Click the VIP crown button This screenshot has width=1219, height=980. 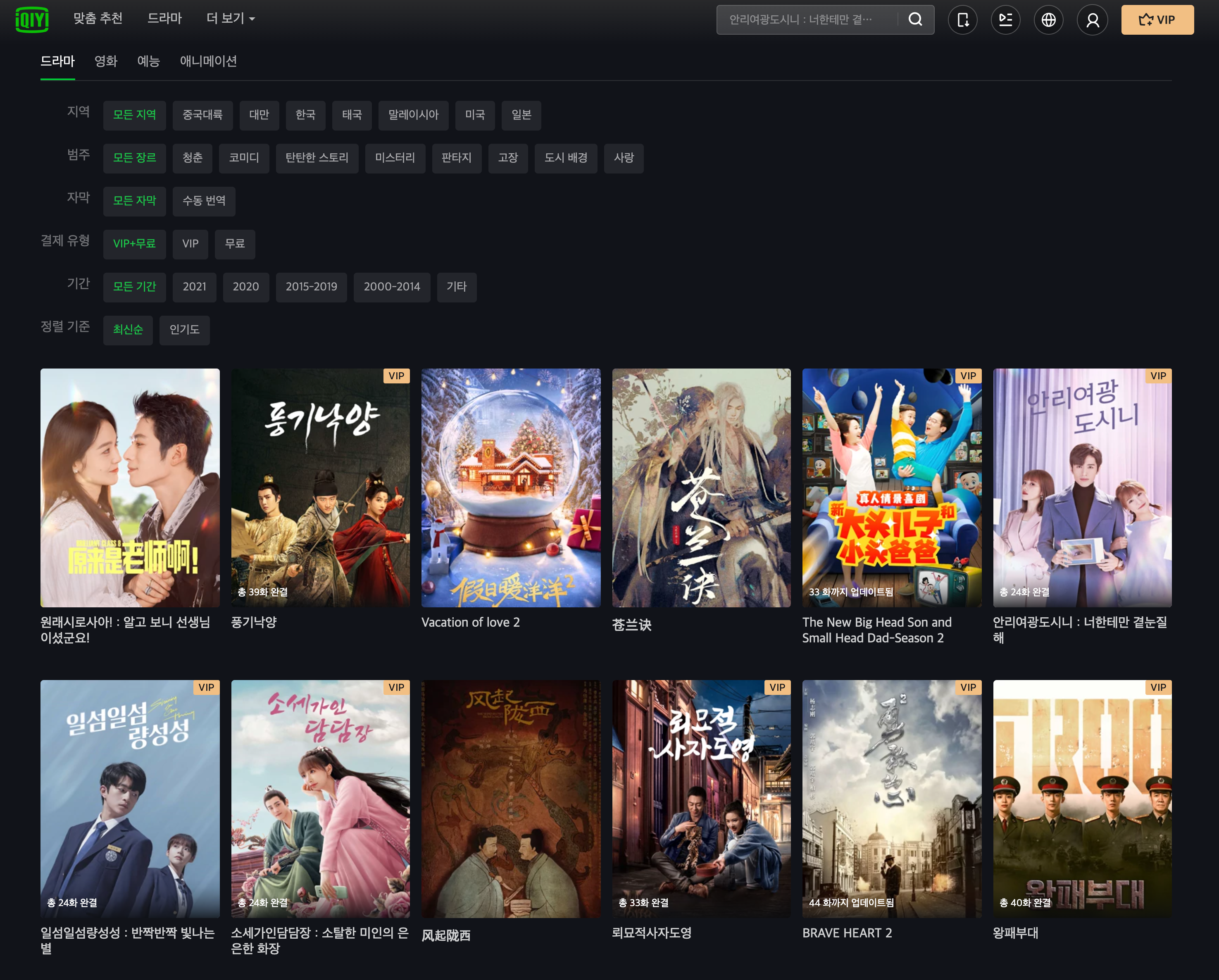pos(1157,20)
